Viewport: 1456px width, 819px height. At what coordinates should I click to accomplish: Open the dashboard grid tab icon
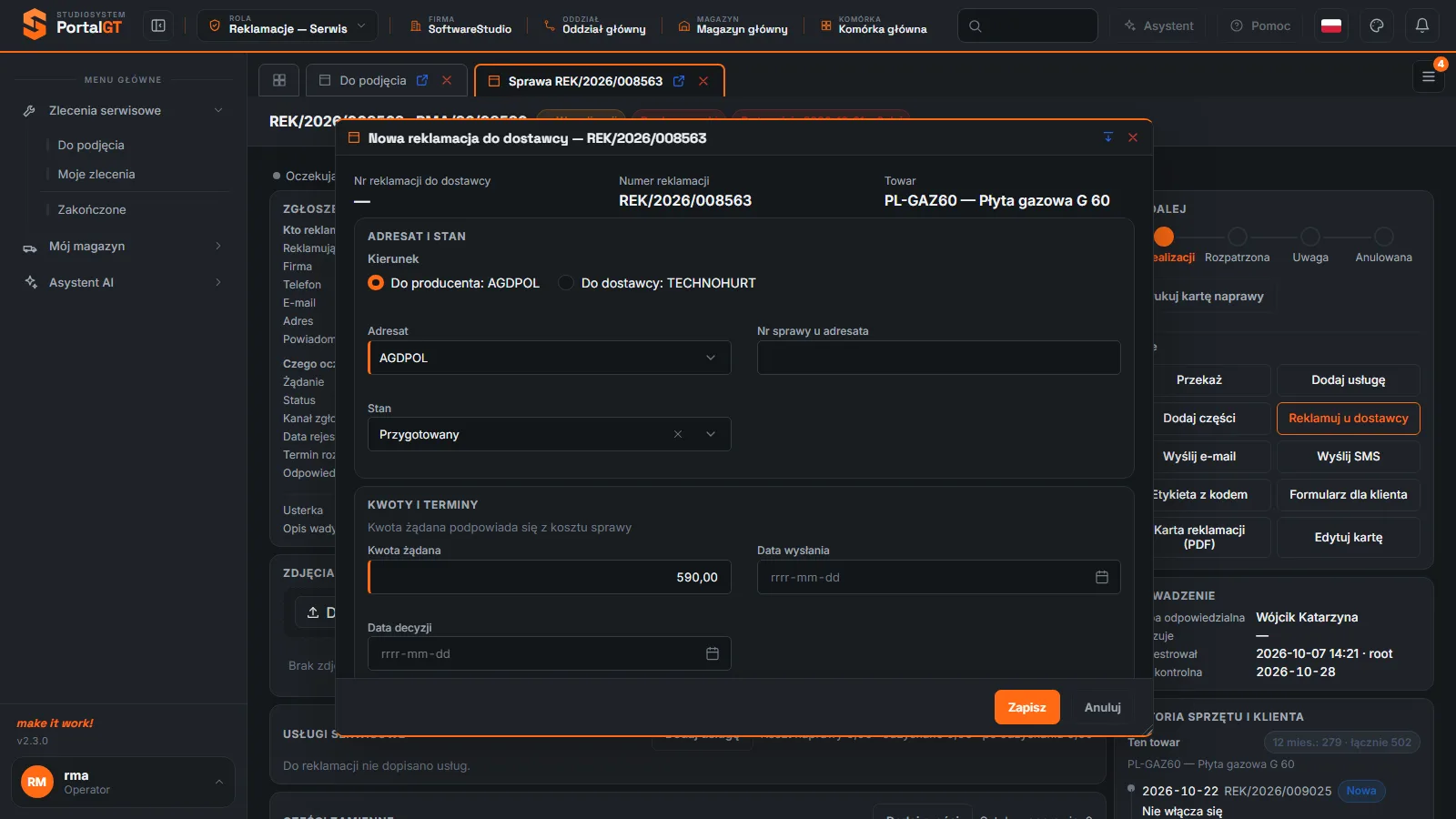pos(279,80)
